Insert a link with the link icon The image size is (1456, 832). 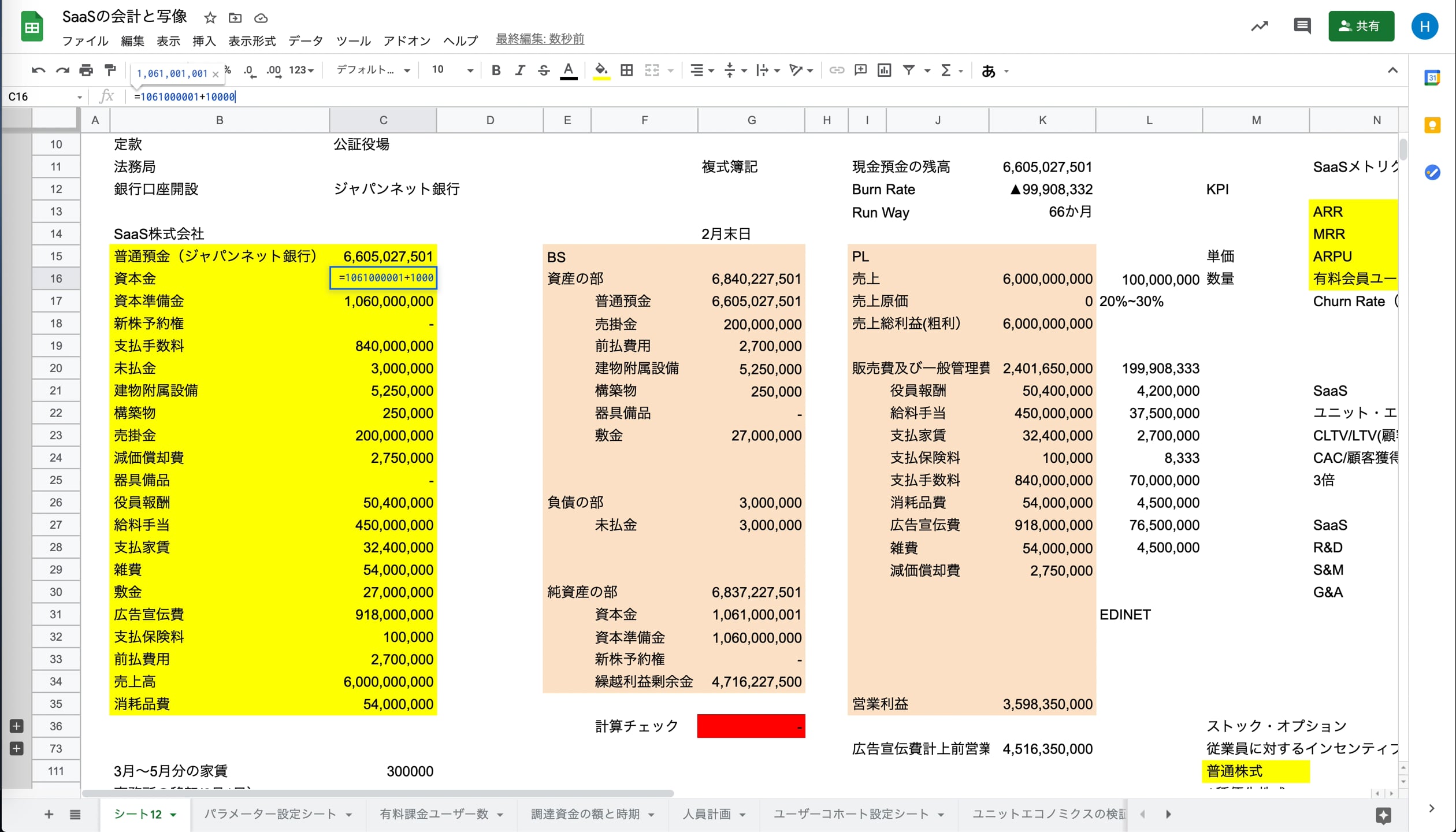point(836,70)
